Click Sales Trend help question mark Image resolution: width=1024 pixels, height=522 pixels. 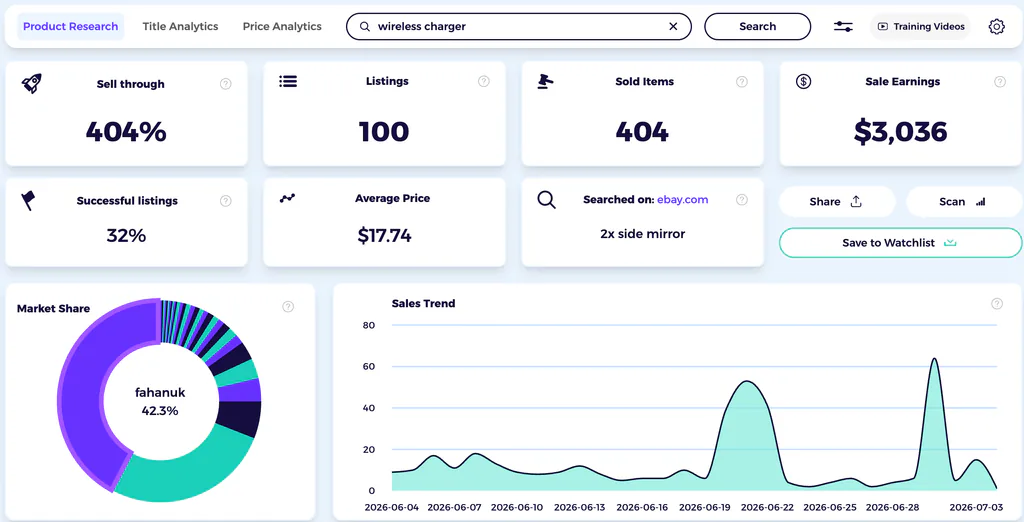coord(997,303)
